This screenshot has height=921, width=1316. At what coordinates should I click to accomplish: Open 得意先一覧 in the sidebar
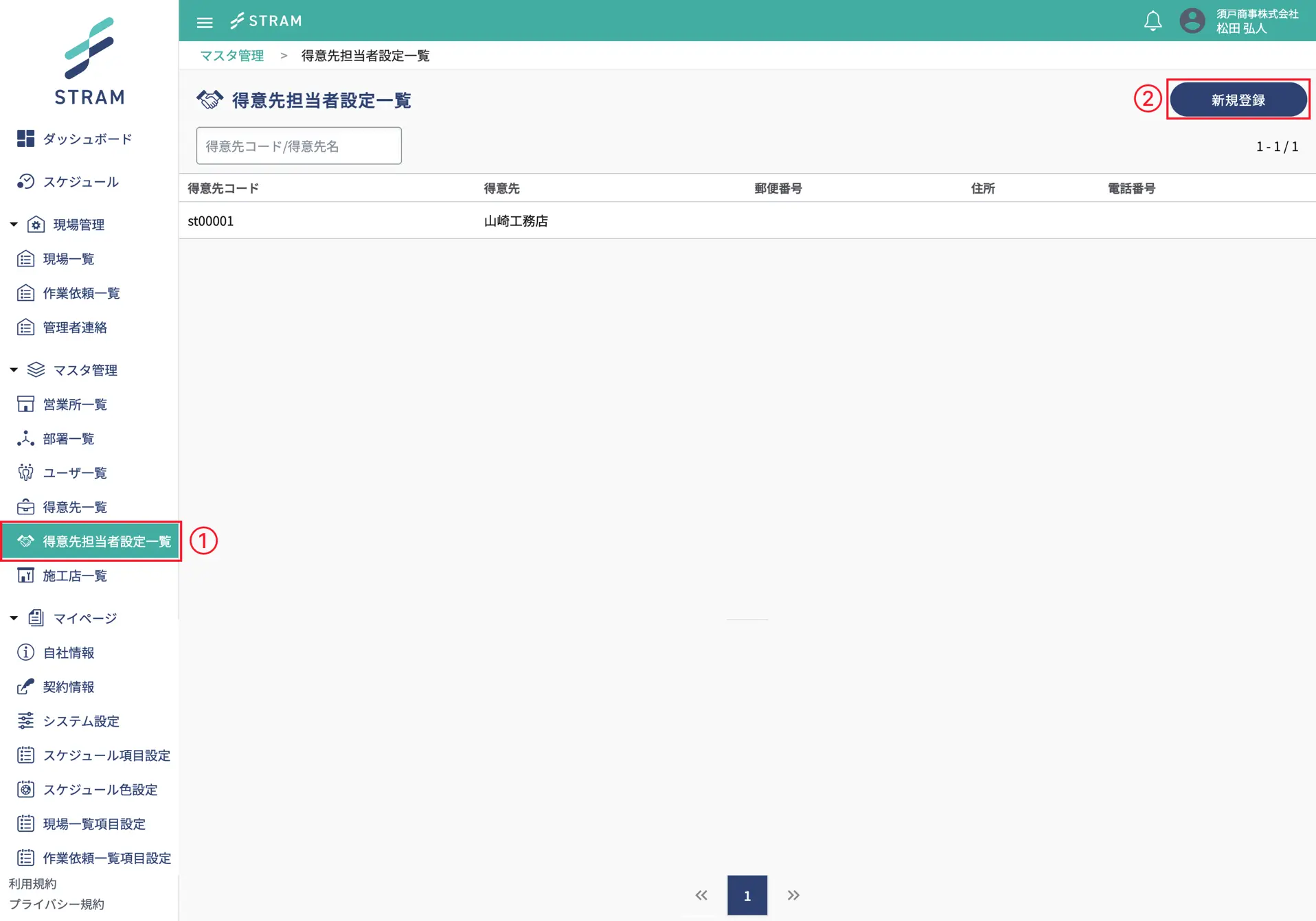click(x=75, y=507)
